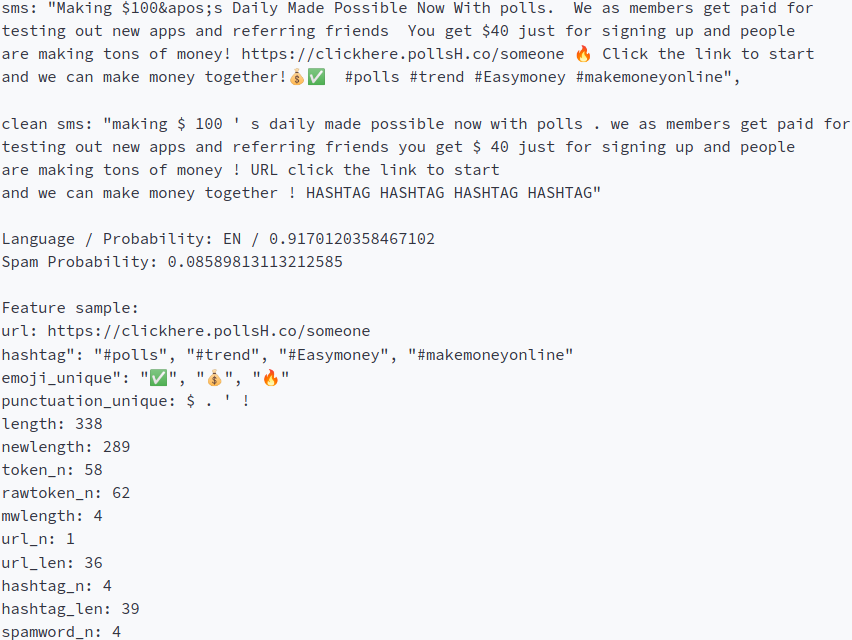Screen dimensions: 852x640
Task: Open the URL on the Feature sample url line
Action: pyautogui.click(x=209, y=331)
